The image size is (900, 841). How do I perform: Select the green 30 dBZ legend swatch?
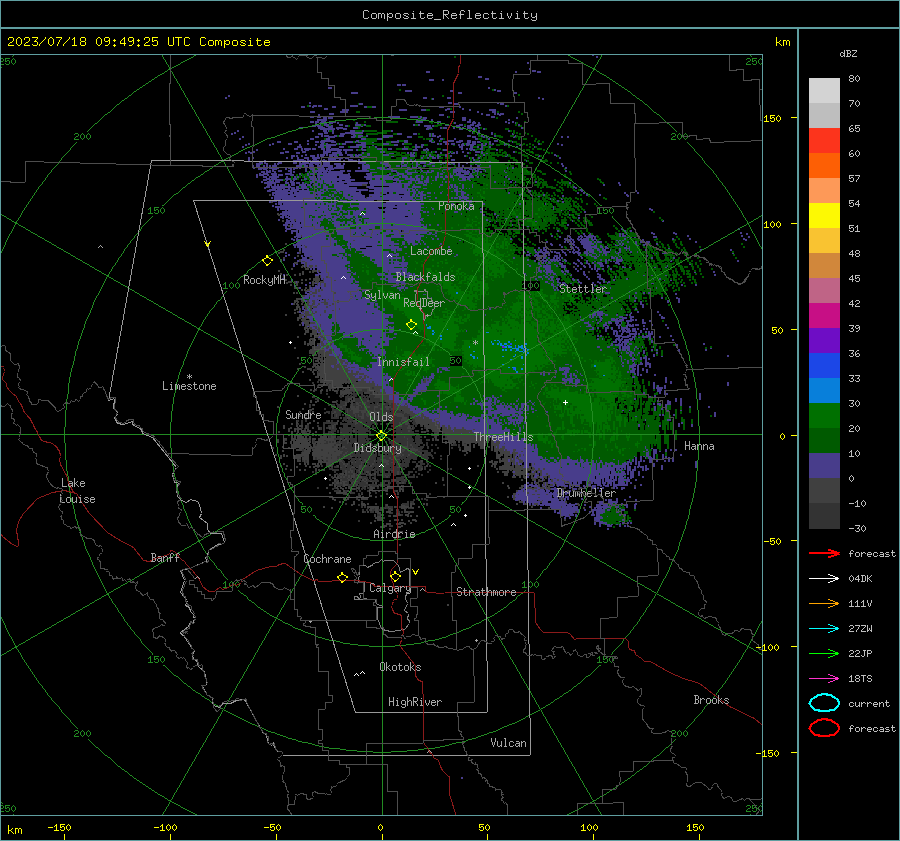(x=824, y=415)
